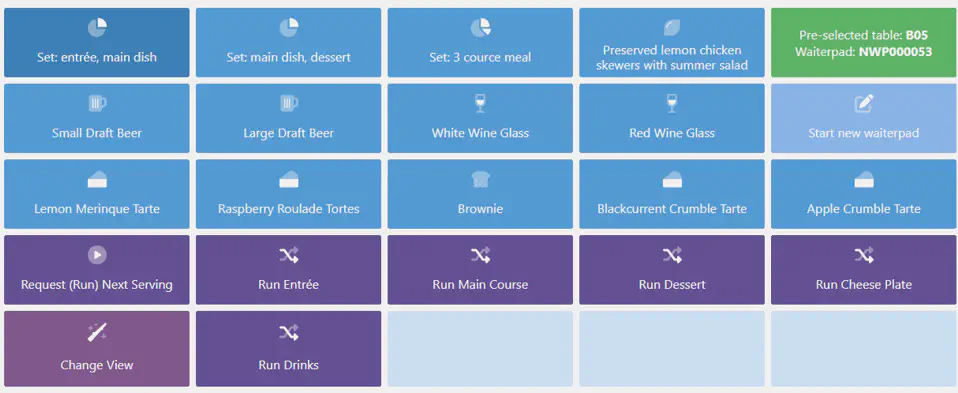Trigger the Run Dessert action
This screenshot has height=393, width=958.
tap(672, 270)
